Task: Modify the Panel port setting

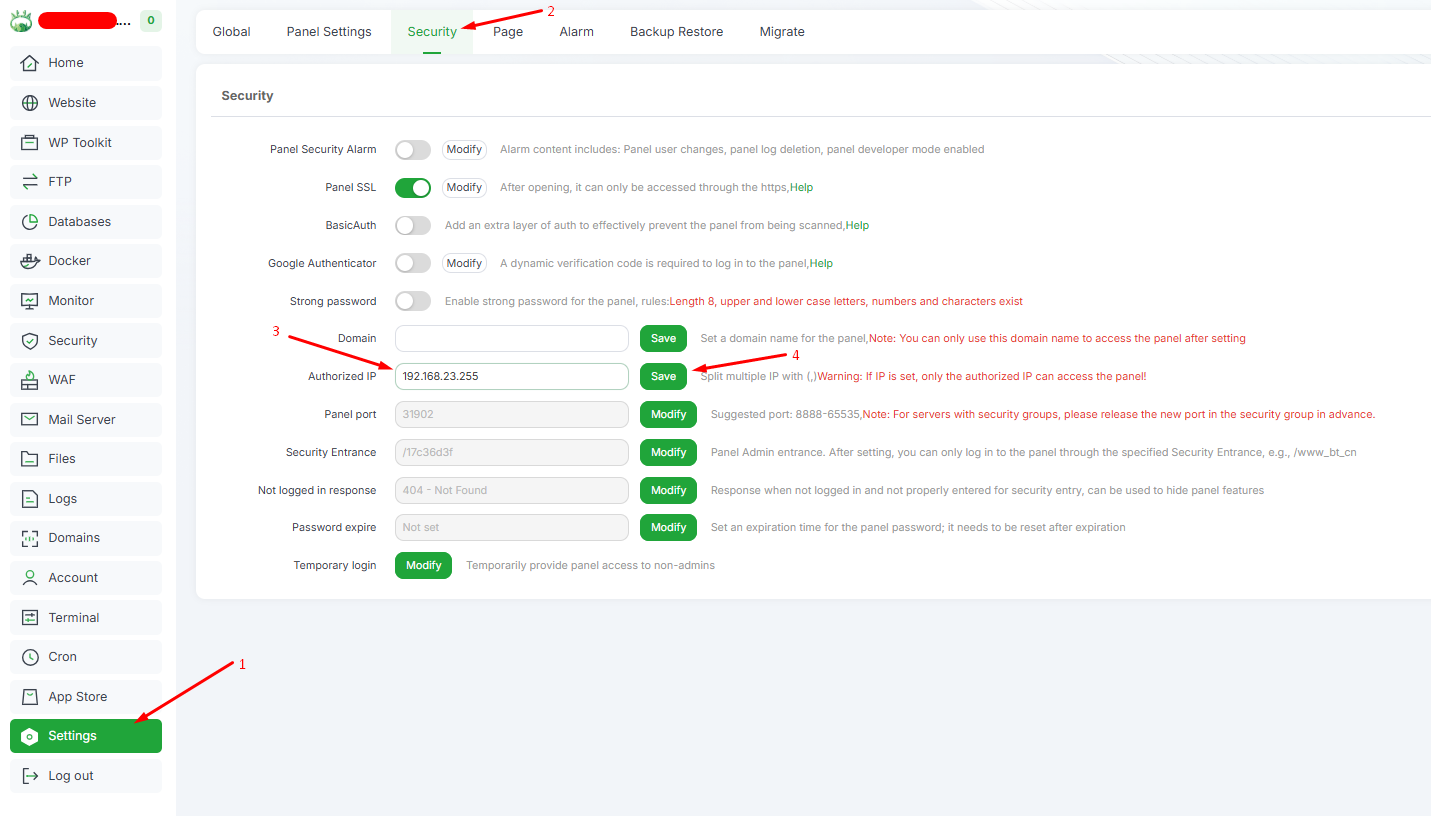Action: (x=668, y=415)
